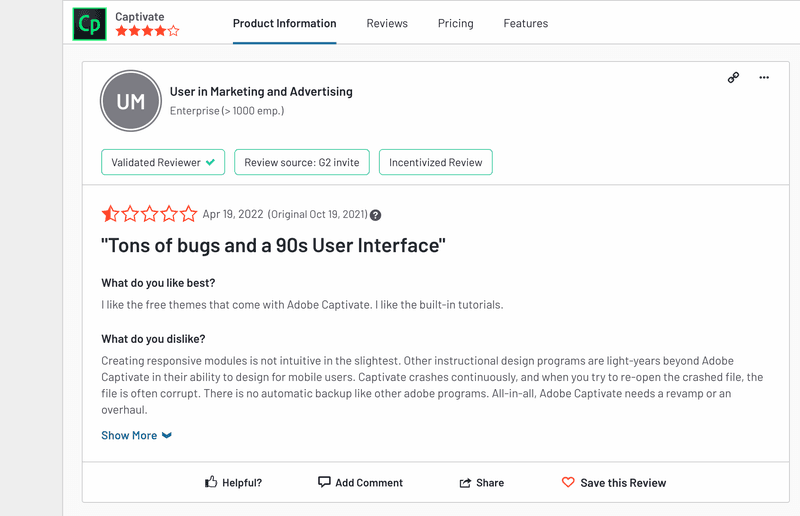Open the Pricing tab
The image size is (800, 516).
click(456, 23)
